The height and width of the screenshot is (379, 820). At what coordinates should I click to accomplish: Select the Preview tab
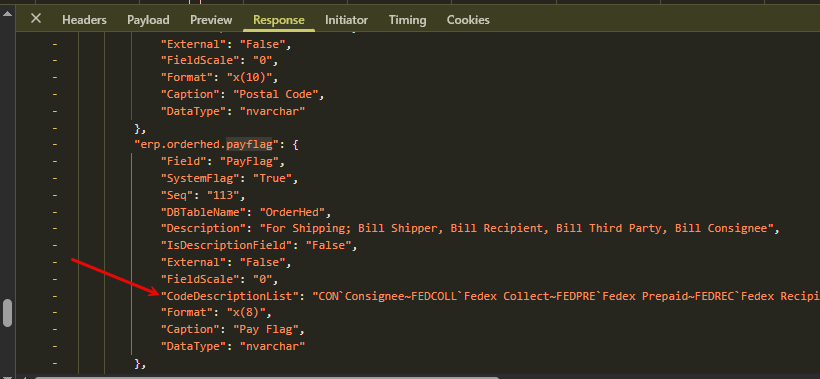[211, 20]
